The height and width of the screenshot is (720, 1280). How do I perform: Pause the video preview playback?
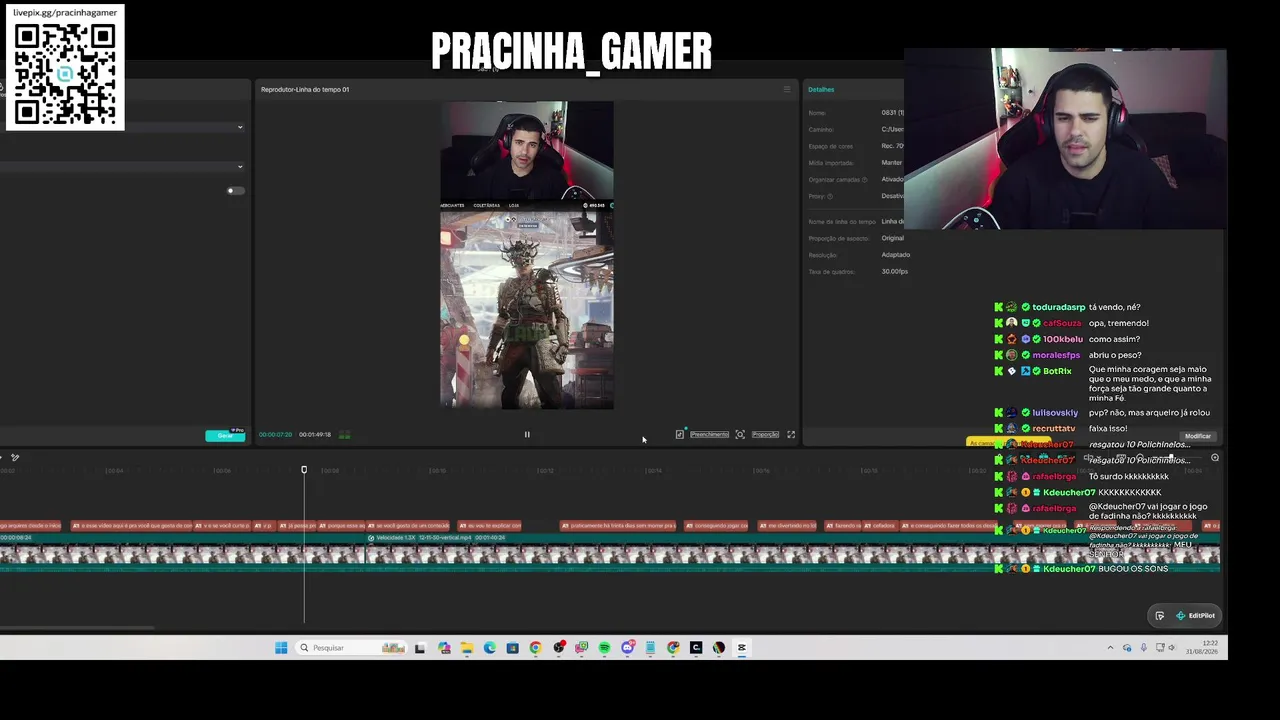(x=527, y=435)
